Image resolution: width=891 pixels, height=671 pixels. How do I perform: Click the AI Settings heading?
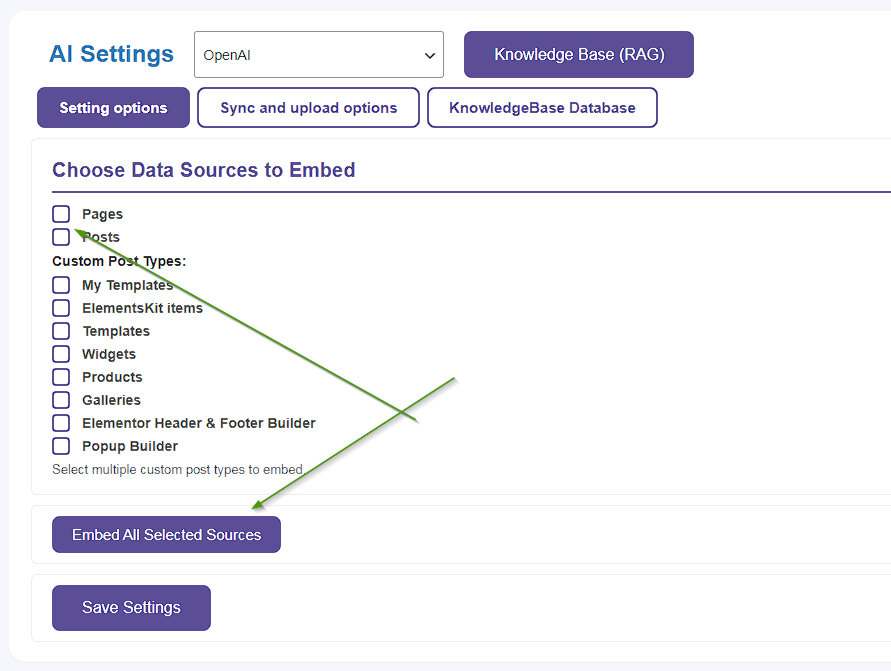tap(111, 54)
